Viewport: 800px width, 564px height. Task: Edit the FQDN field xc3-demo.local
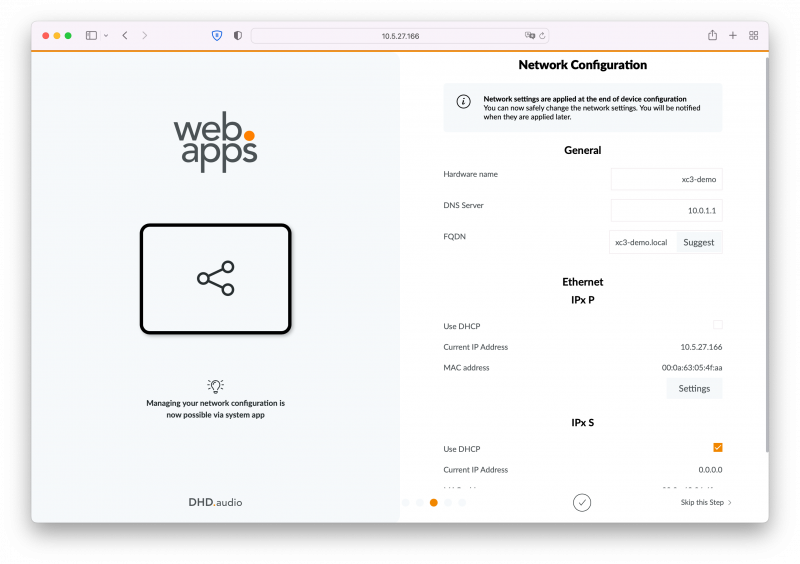[x=642, y=242]
